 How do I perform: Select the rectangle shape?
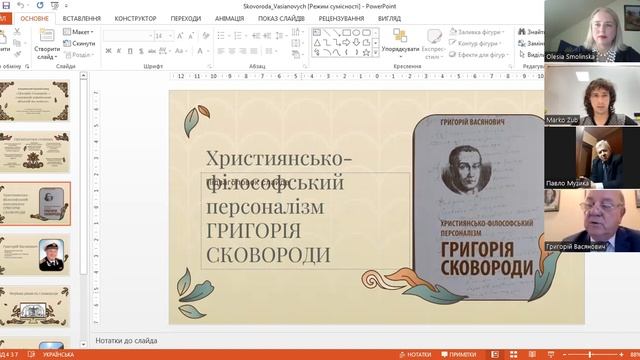pos(346,32)
